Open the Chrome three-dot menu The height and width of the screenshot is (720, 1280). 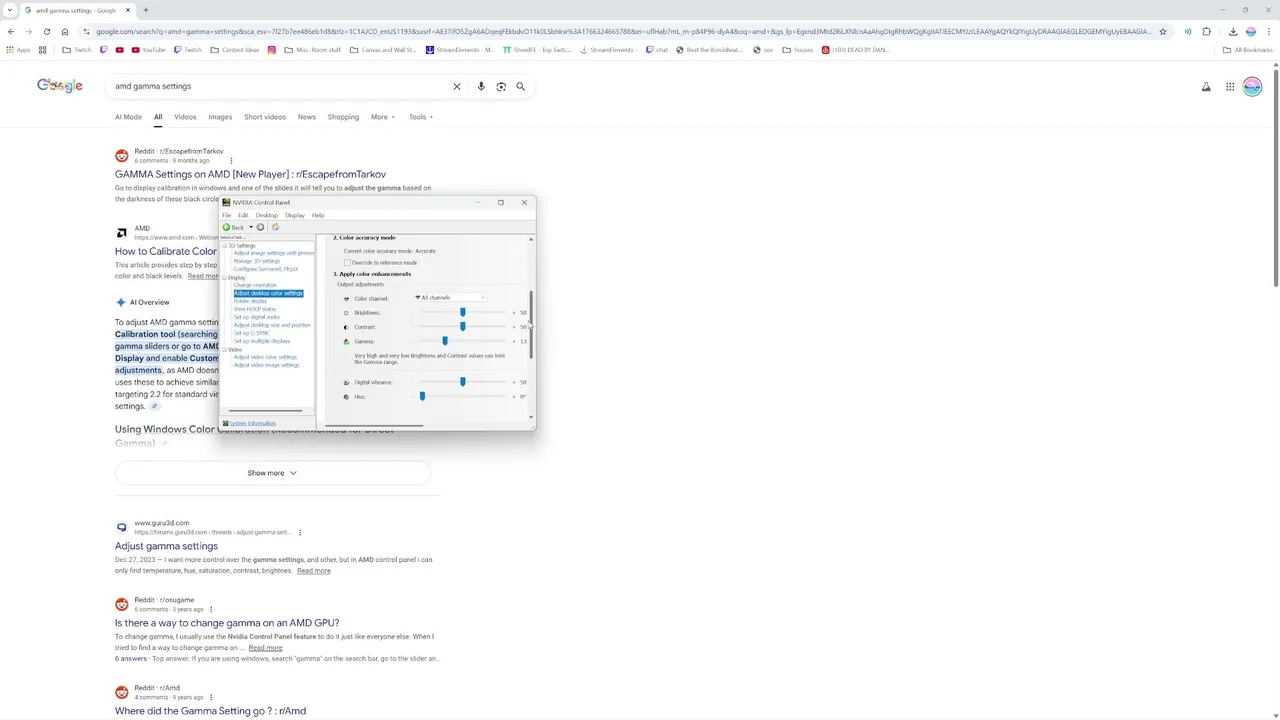click(x=1269, y=31)
